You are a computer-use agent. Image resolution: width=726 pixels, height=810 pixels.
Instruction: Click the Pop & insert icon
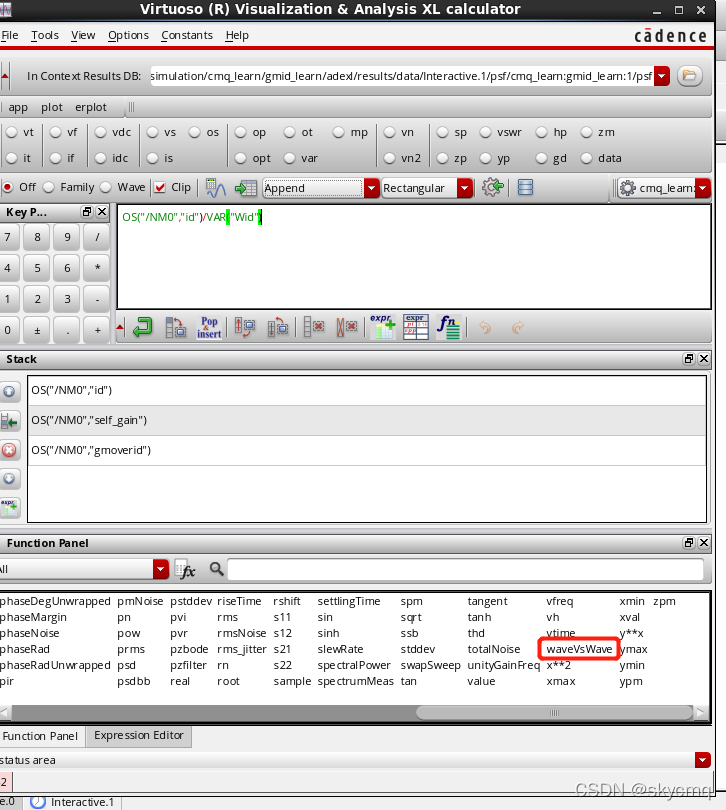tap(209, 328)
